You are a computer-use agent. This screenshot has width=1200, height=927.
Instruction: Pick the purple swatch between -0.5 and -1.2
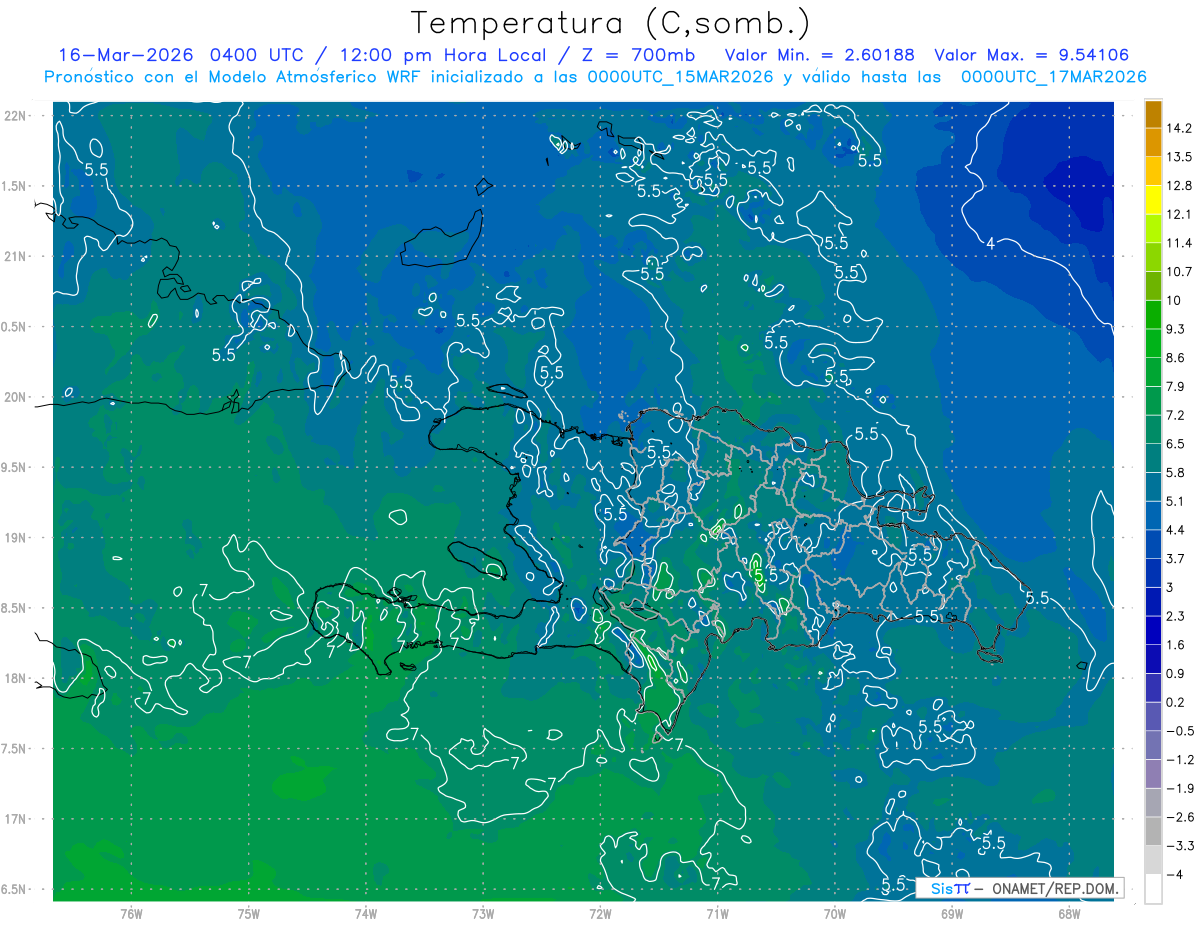pyautogui.click(x=1153, y=744)
